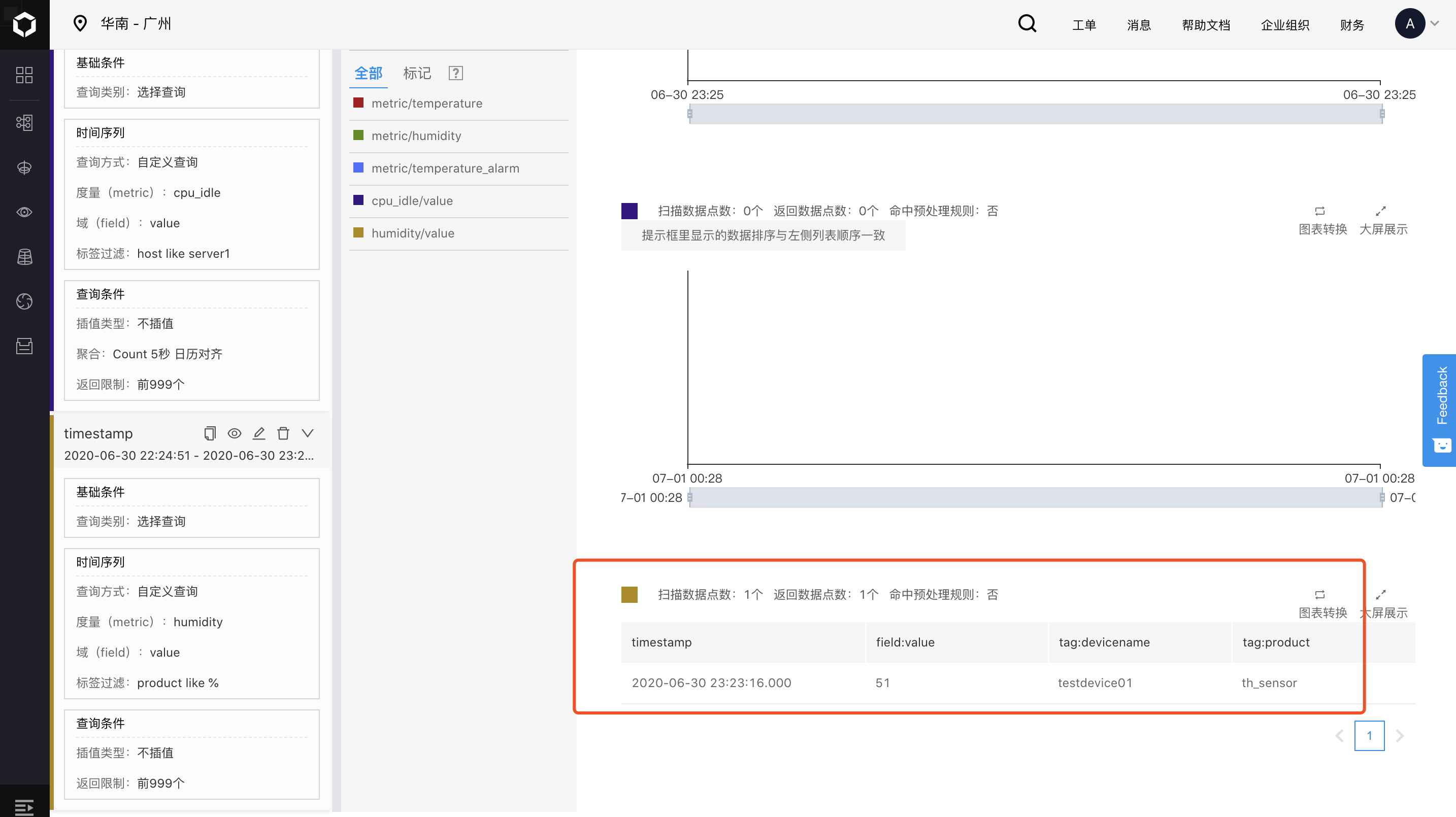Click 大屏展示 icon for cpu_idle chart
Image resolution: width=1456 pixels, height=817 pixels.
tap(1381, 211)
